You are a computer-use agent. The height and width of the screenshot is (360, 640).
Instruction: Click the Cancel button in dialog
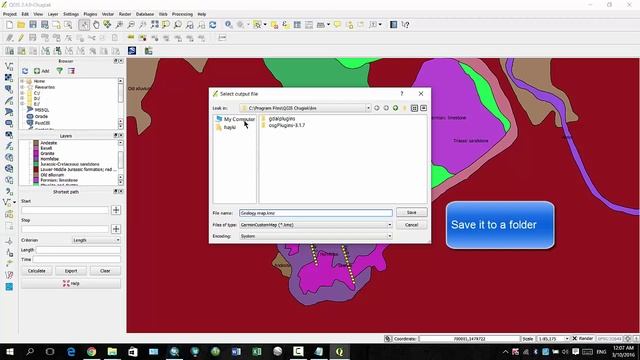(411, 225)
